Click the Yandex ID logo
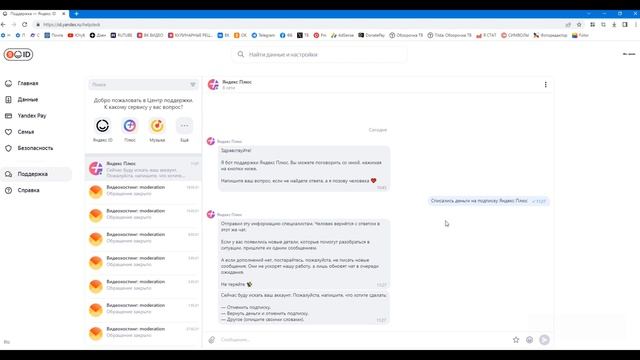 pyautogui.click(x=18, y=54)
